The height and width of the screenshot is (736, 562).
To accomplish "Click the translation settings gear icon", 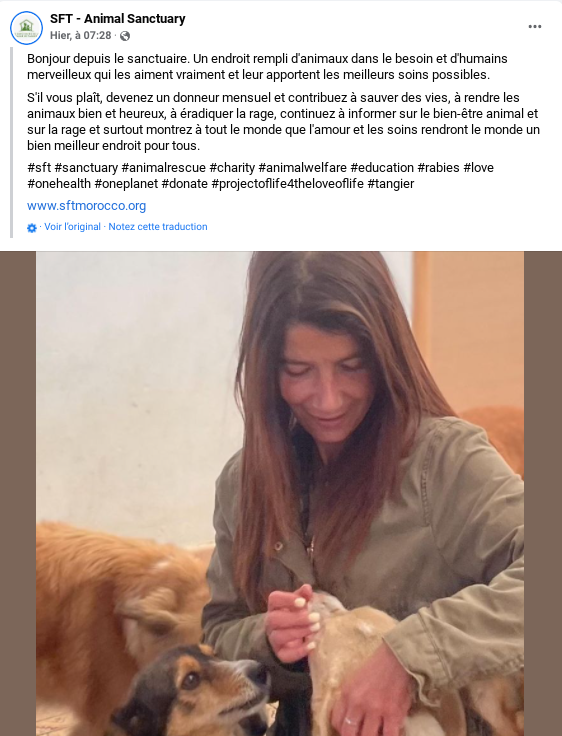I will [x=31, y=228].
